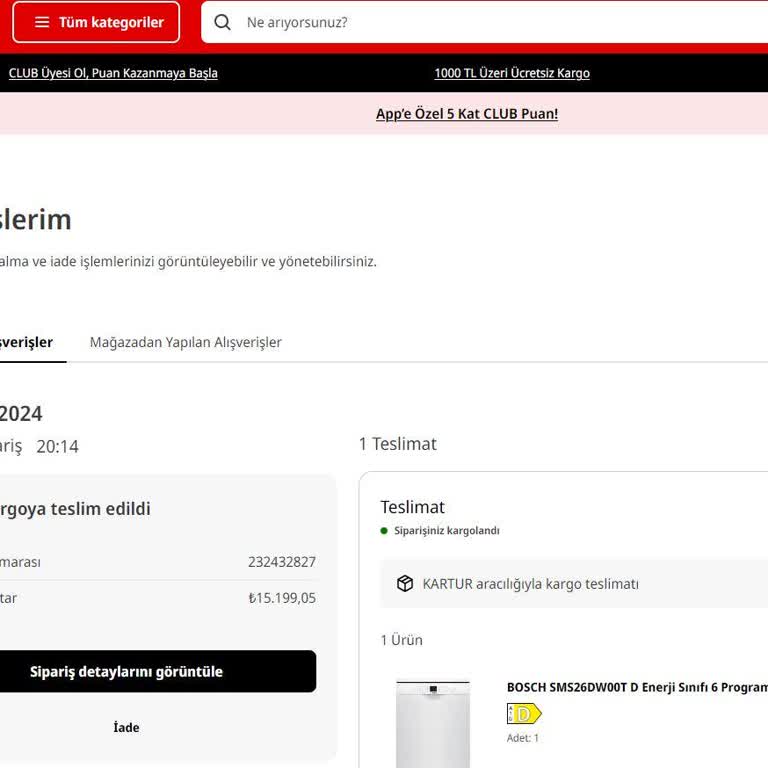The height and width of the screenshot is (768, 768).
Task: Click the Adet: 1 quantity text
Action: (x=523, y=738)
